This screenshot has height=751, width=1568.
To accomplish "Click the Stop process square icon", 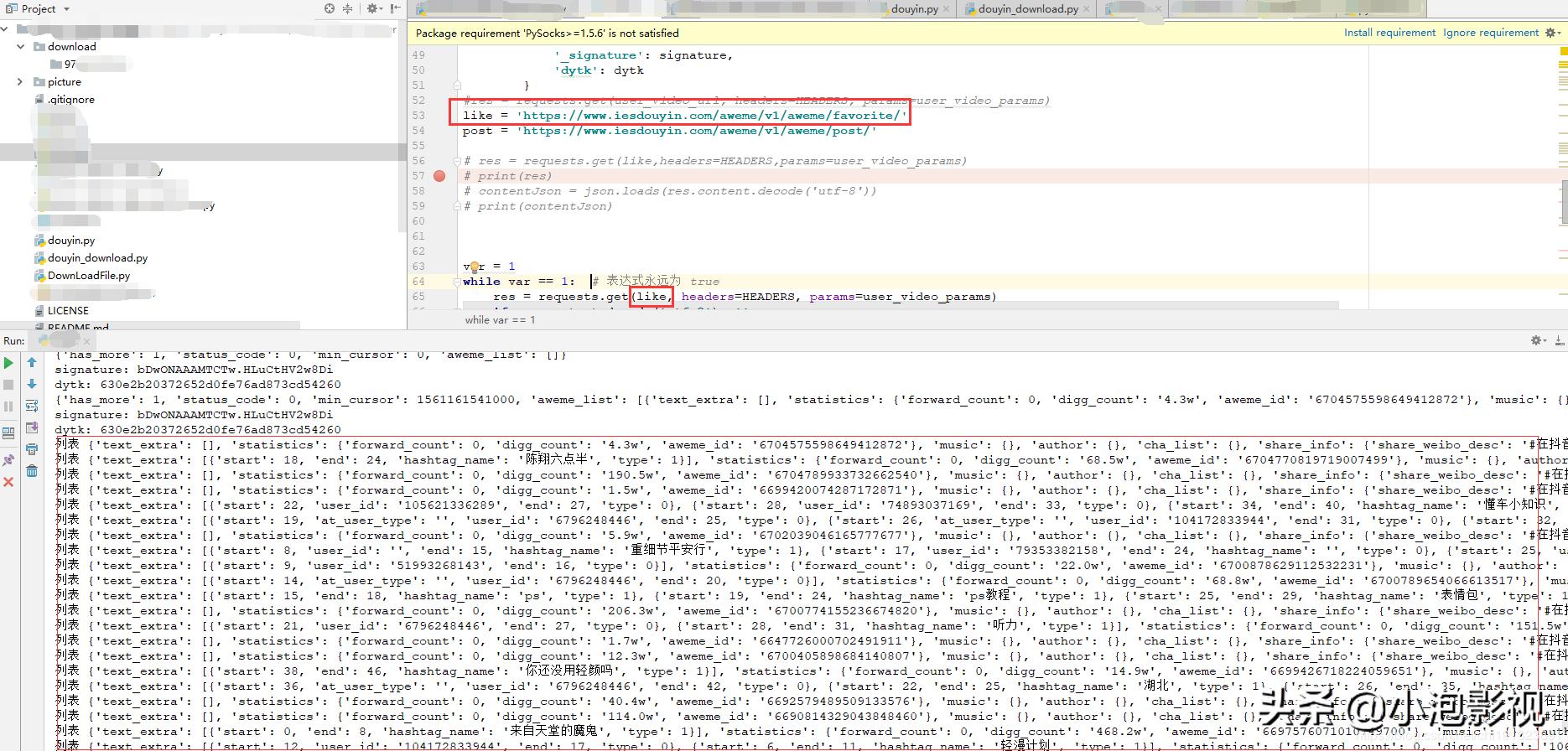I will pos(8,385).
